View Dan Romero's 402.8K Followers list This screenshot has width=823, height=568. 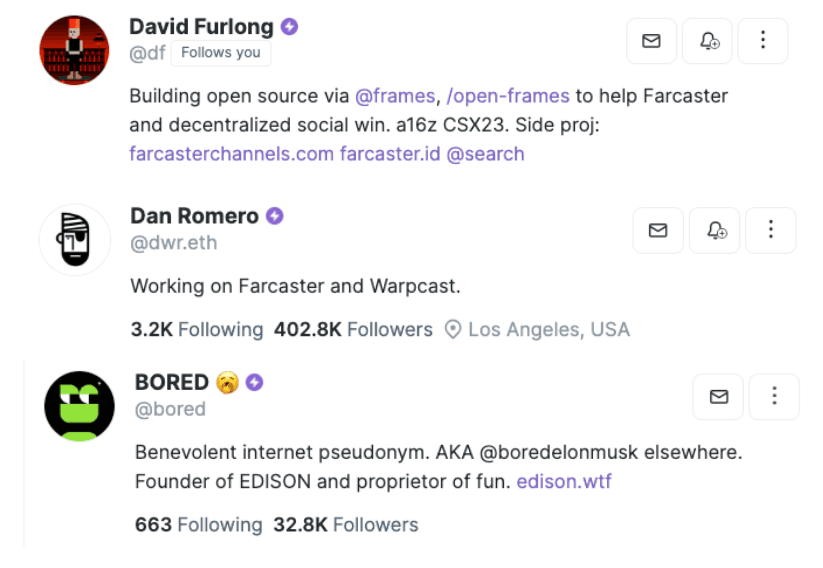353,330
